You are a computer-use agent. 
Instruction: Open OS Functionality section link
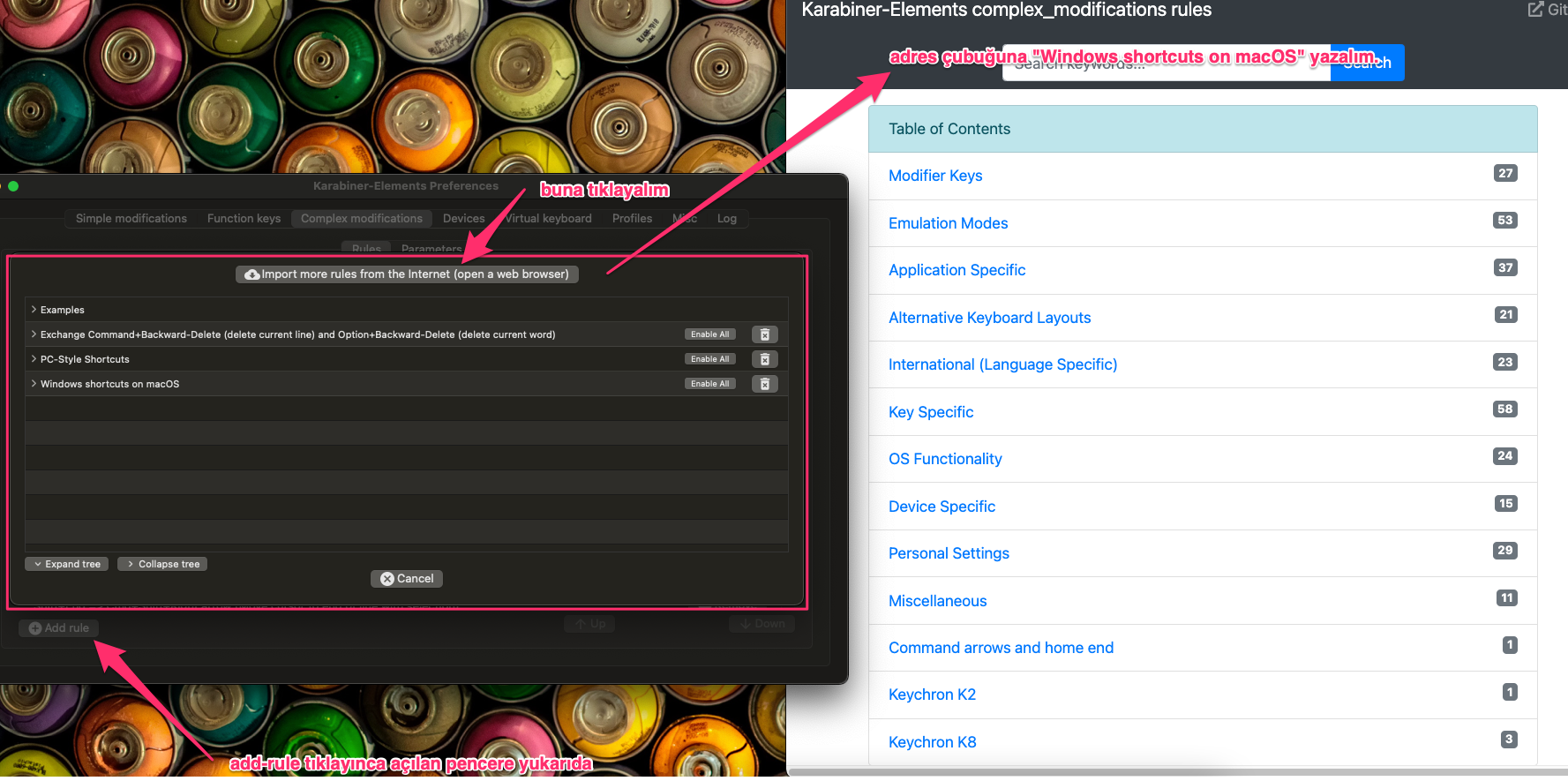pos(945,459)
